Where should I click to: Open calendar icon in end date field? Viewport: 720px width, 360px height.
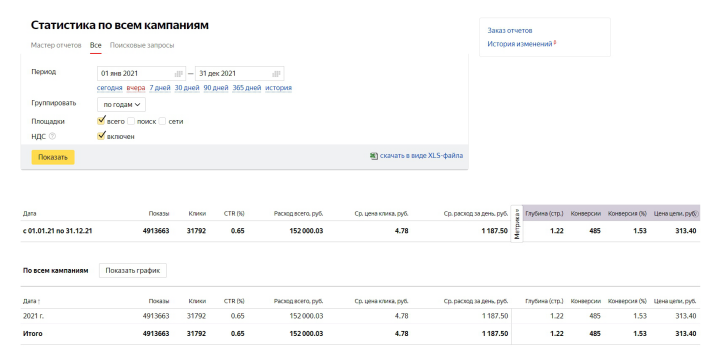tap(276, 73)
